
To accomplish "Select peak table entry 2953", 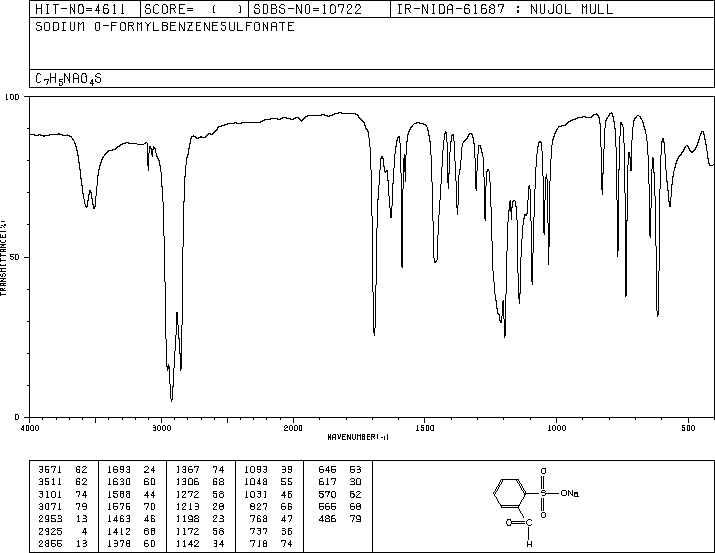I will [x=63, y=519].
